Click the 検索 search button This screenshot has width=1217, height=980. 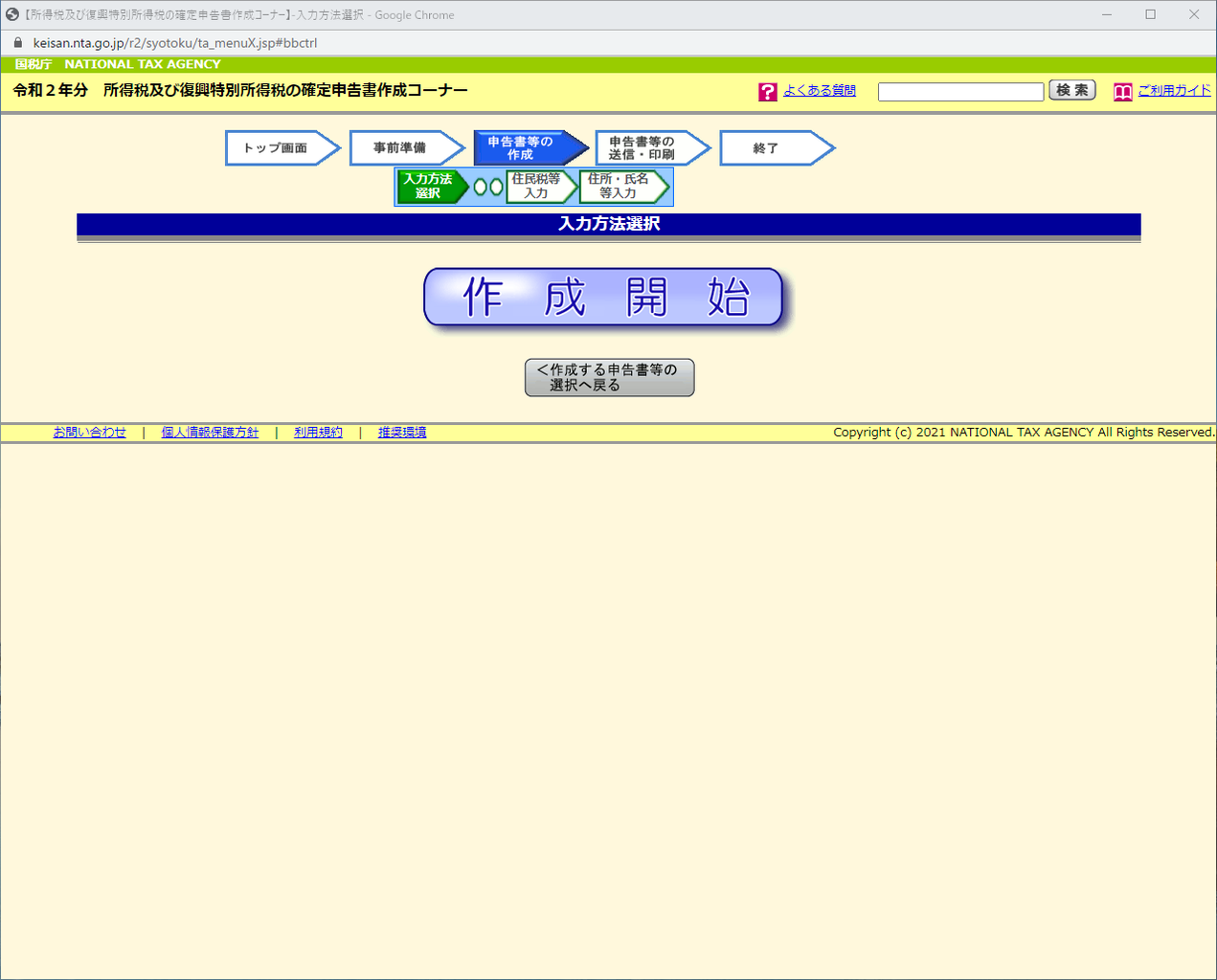[1072, 90]
